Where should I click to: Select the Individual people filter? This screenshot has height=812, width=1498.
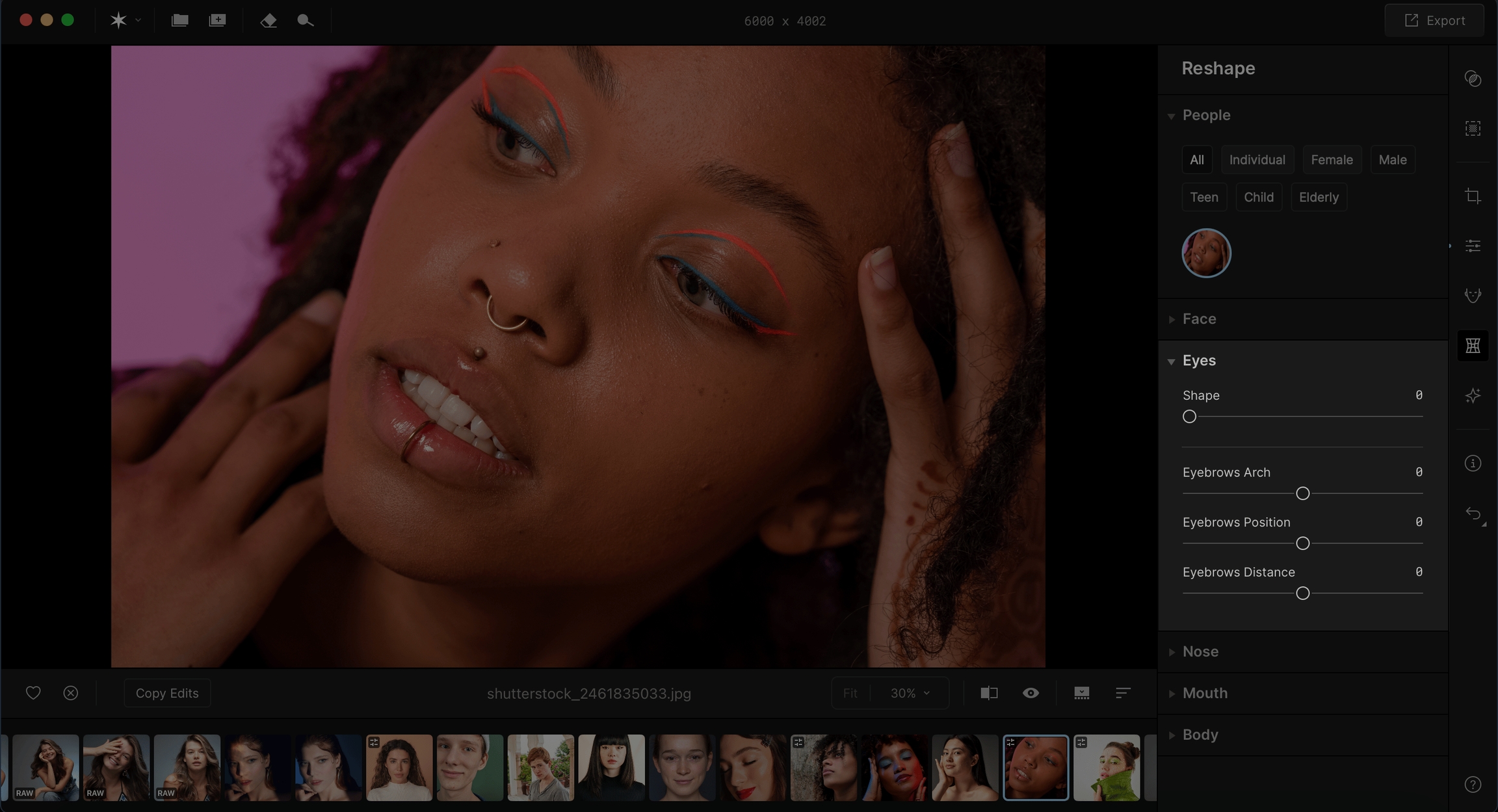1257,160
